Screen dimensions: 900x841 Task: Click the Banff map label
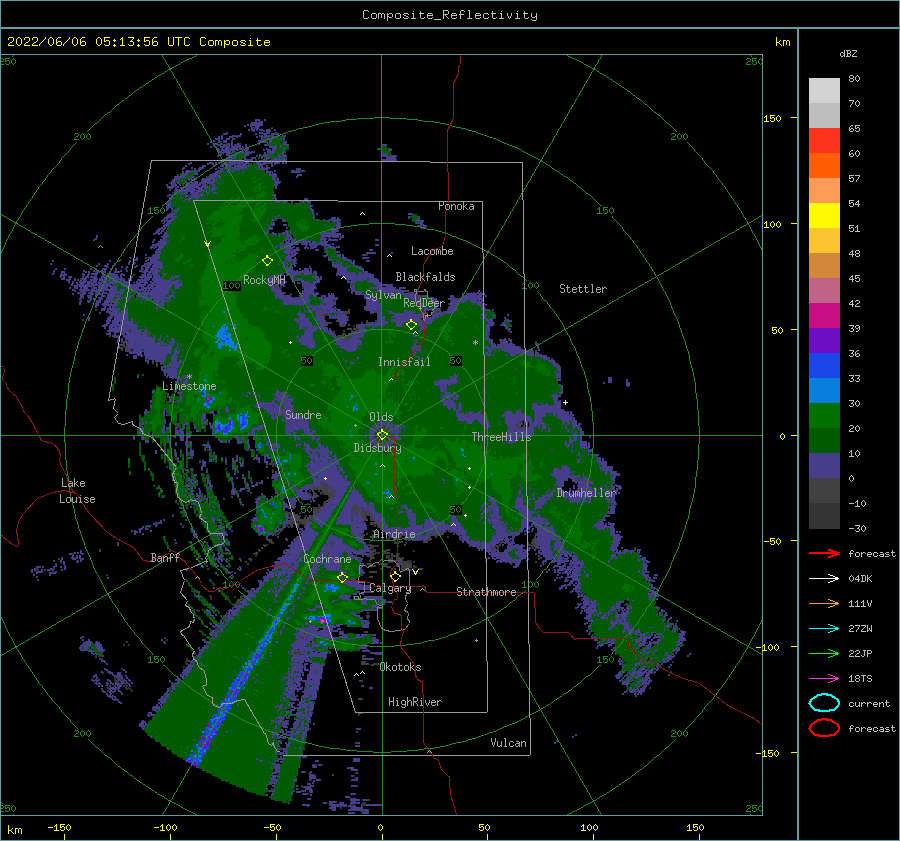(165, 557)
